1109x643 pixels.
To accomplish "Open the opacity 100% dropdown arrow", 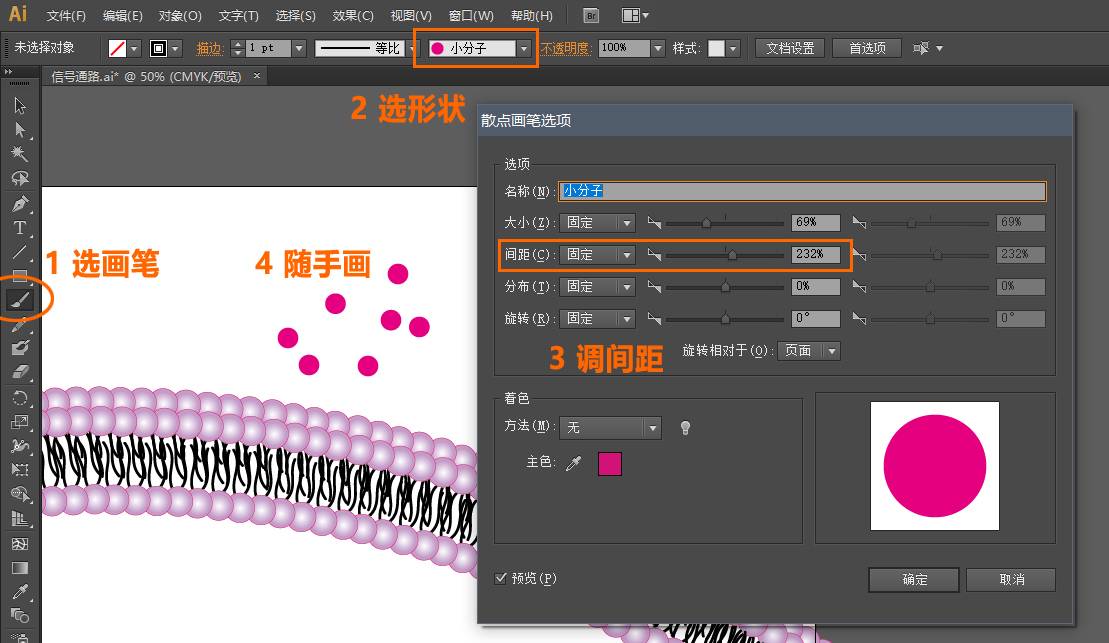I will (658, 48).
